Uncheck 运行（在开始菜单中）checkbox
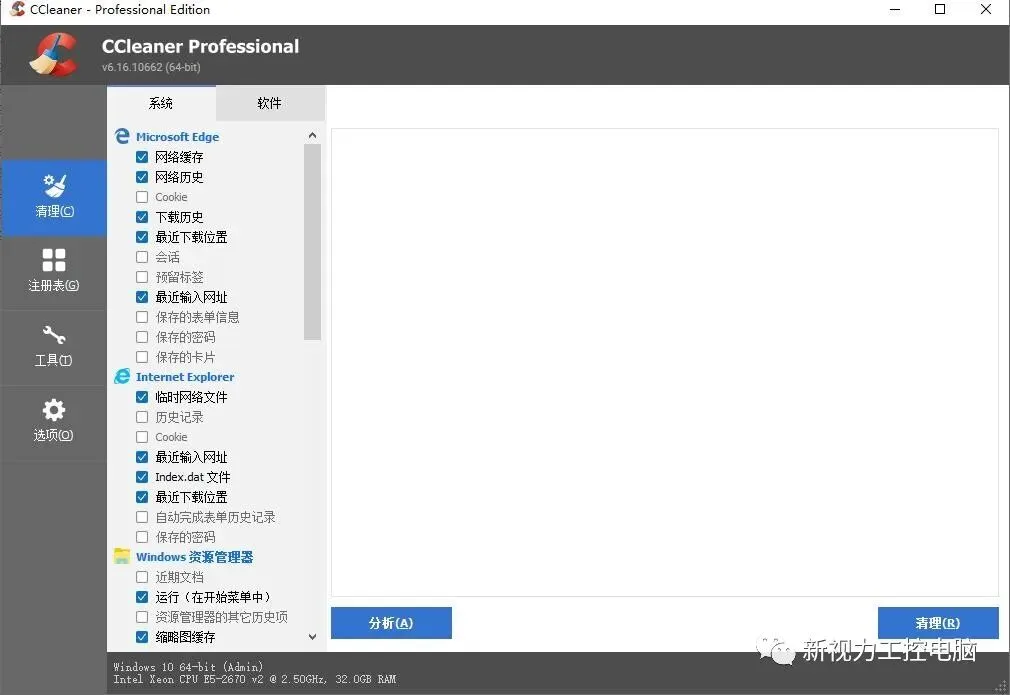The width and height of the screenshot is (1010, 695). pyautogui.click(x=142, y=597)
